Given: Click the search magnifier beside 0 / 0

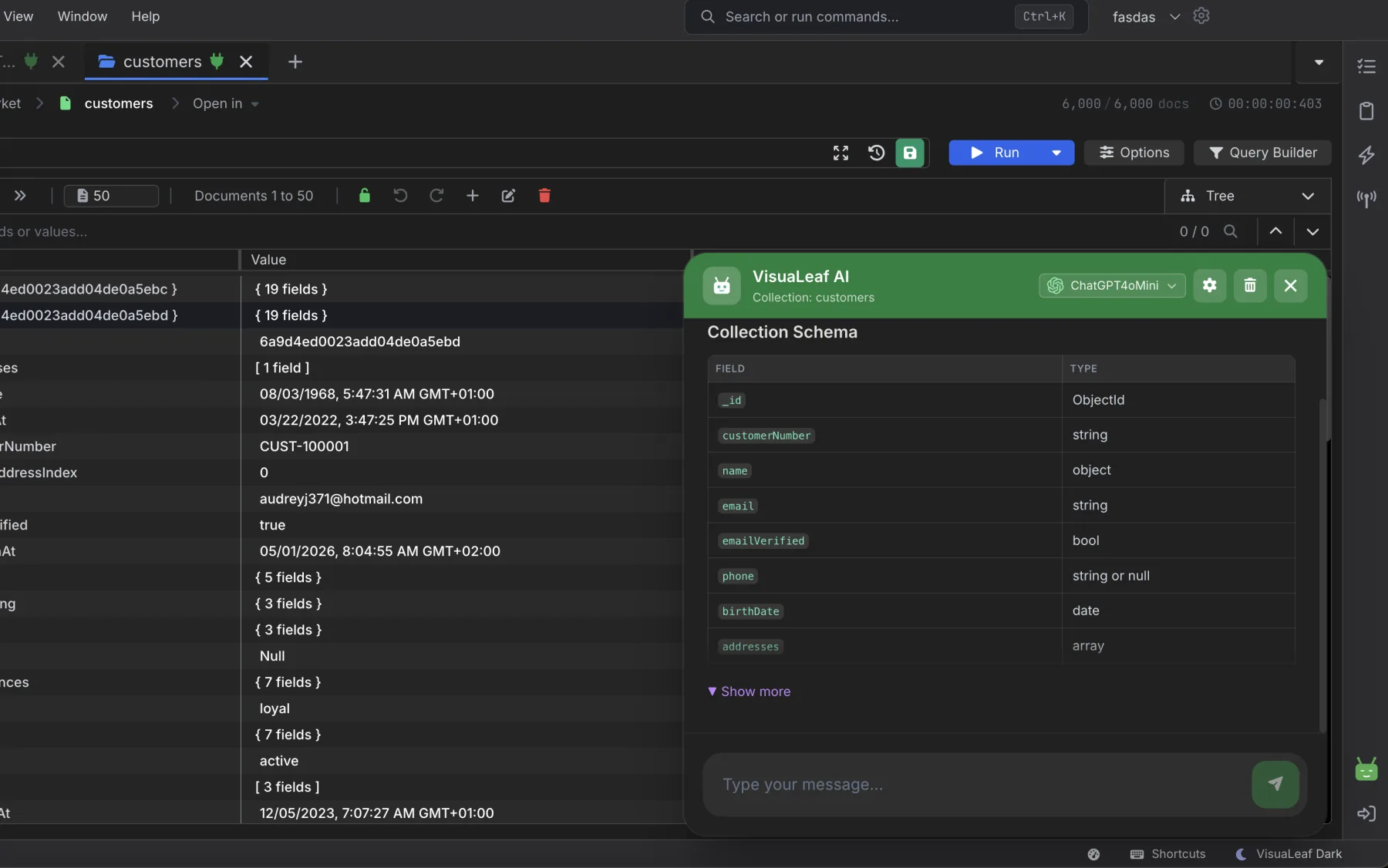Looking at the screenshot, I should click(1231, 231).
